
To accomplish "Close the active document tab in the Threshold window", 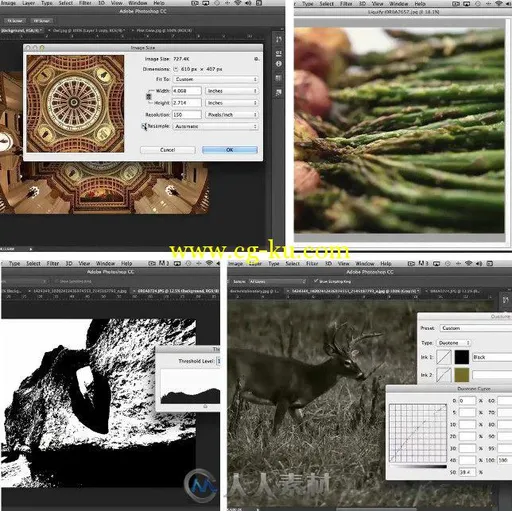I will (134, 291).
